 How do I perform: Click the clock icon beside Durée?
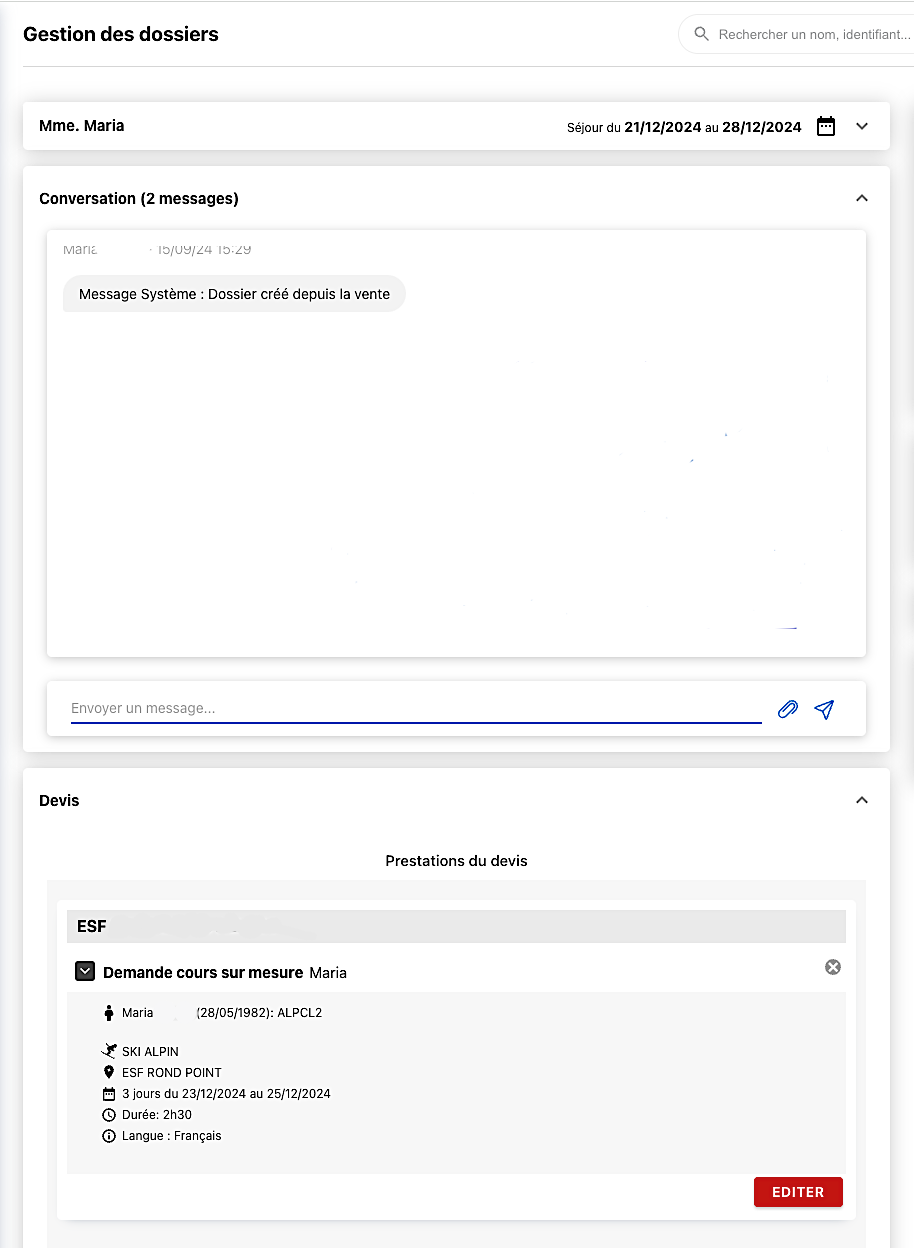click(109, 1115)
